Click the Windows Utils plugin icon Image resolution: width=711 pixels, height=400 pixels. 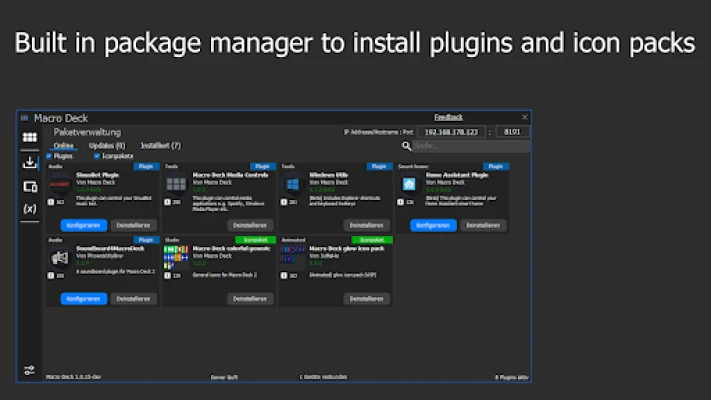click(x=293, y=184)
